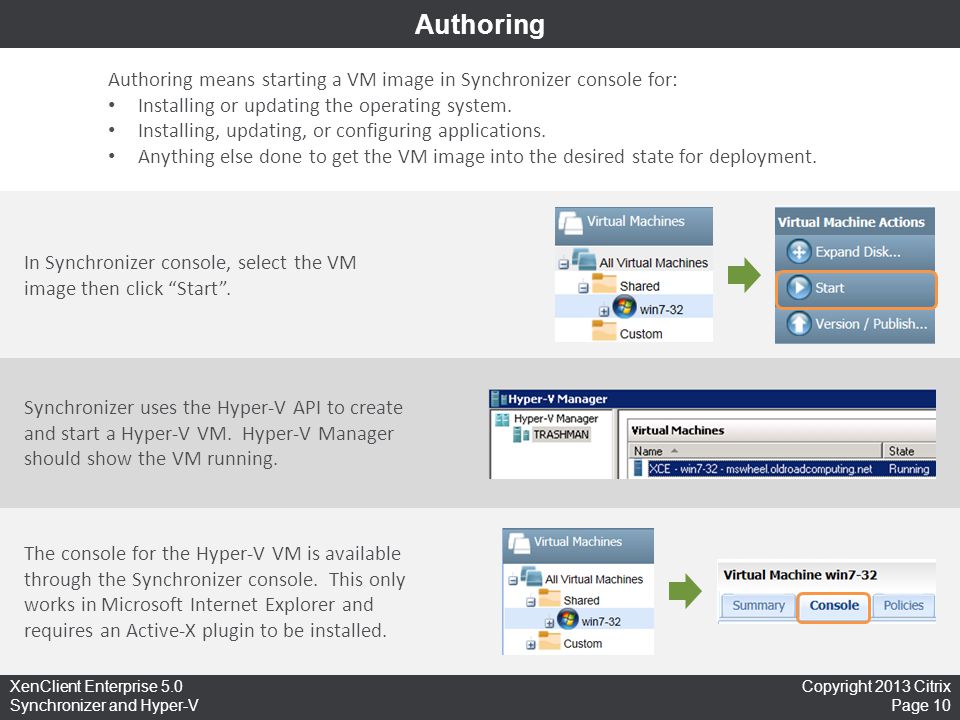Select All Virtual Machines label in the lower tree
Screen dimensions: 960x720
coord(594,579)
